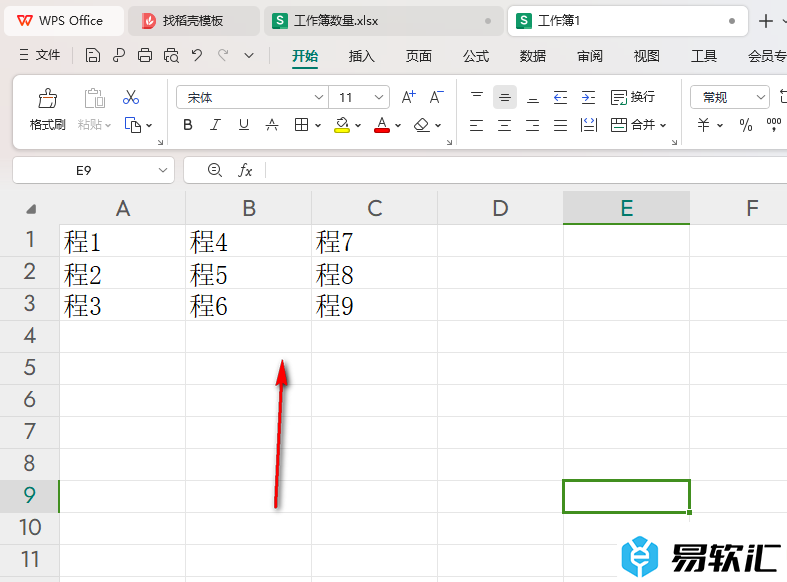Click the new tab plus button
The height and width of the screenshot is (582, 787).
click(765, 21)
